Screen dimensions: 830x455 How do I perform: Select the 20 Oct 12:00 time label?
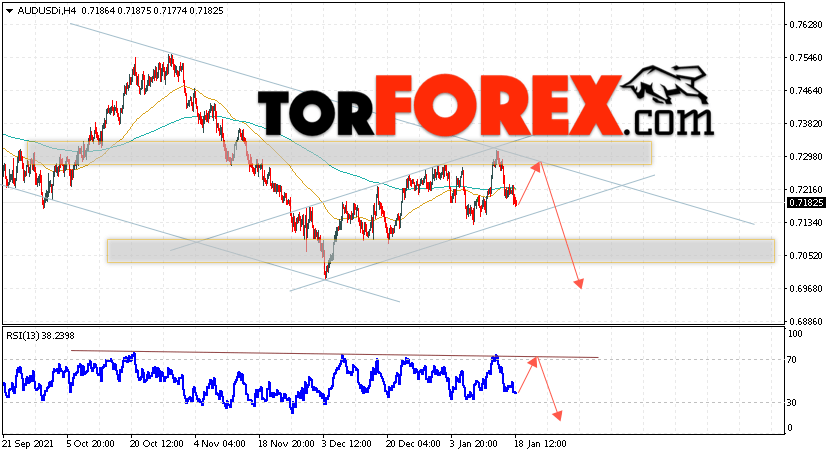[157, 443]
